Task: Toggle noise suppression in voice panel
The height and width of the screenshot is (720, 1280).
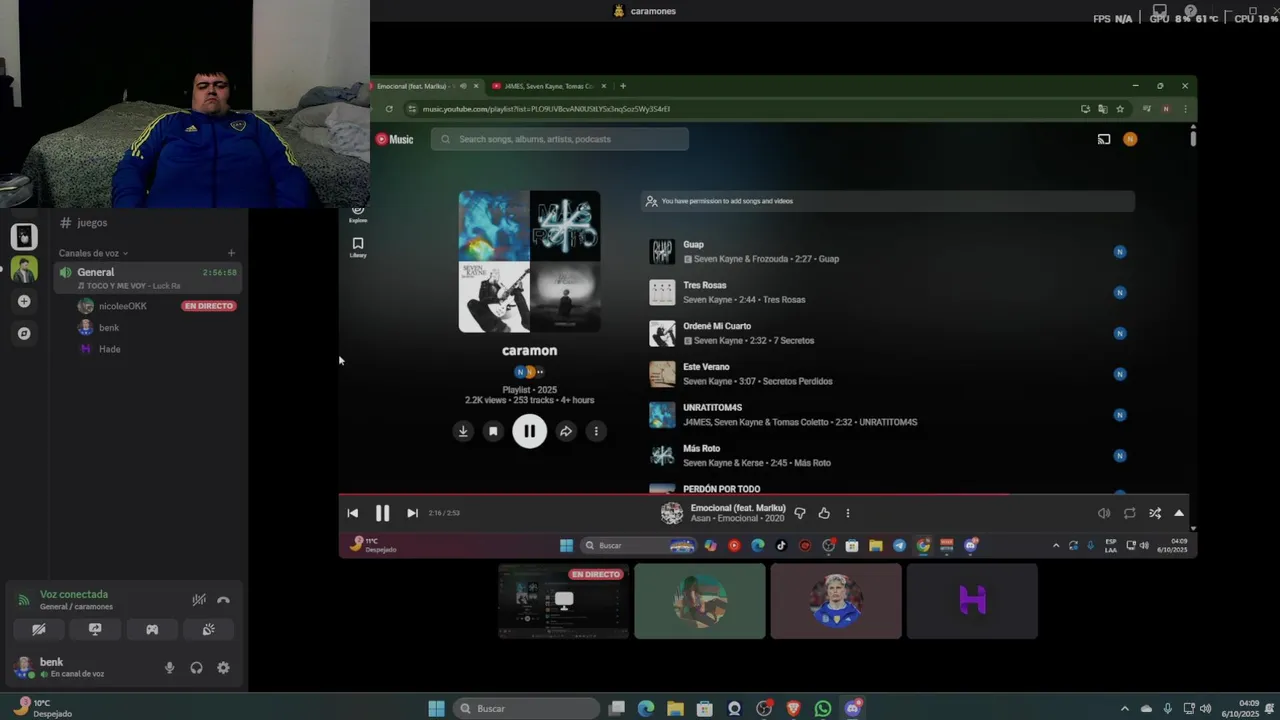Action: coord(199,600)
